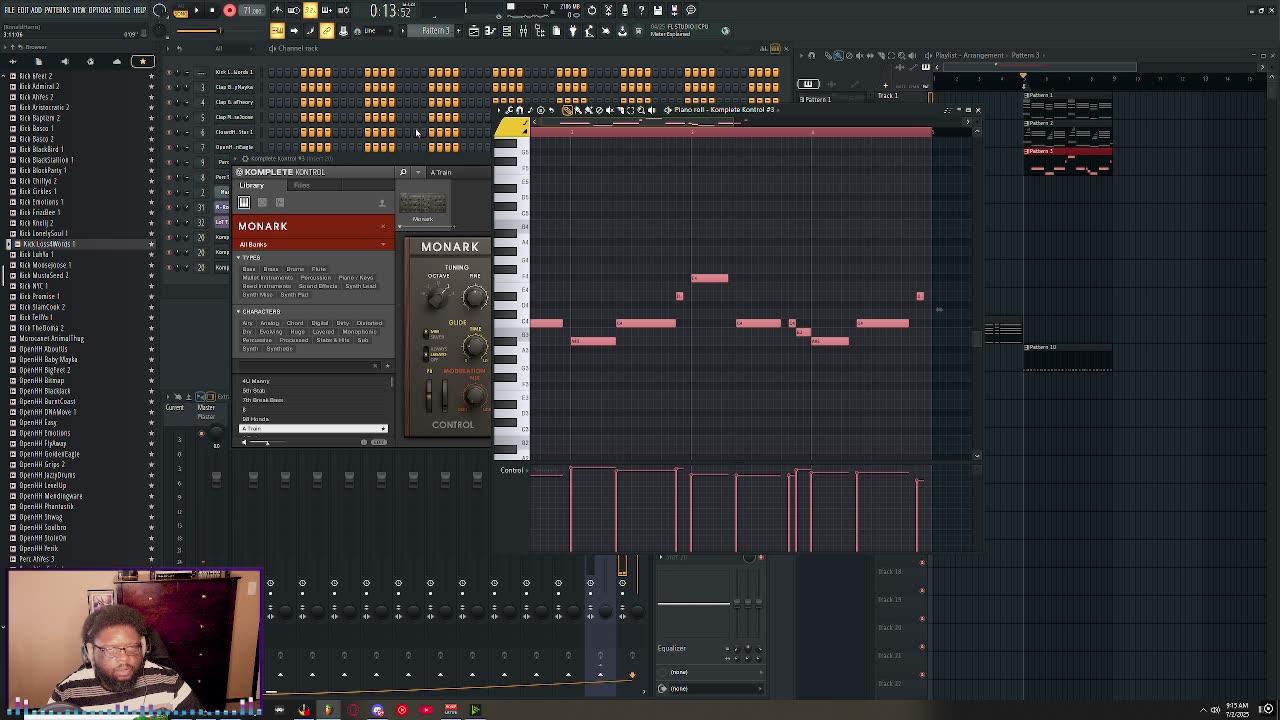Click the play transport button
Screen dimensions: 1280x720
point(196,11)
